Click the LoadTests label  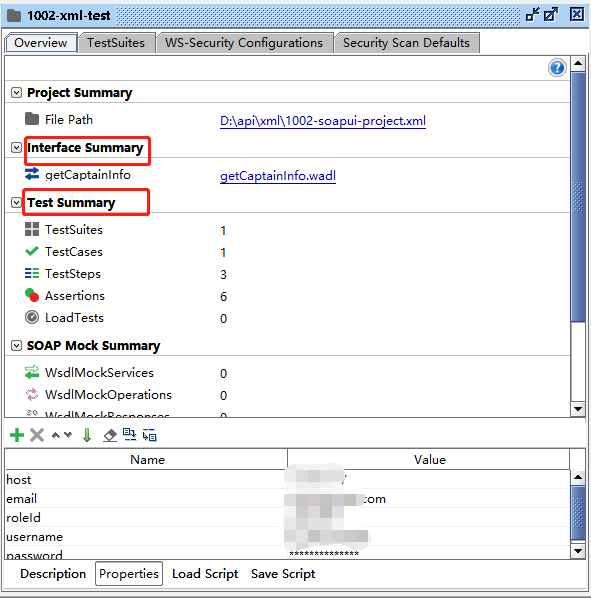coord(74,317)
